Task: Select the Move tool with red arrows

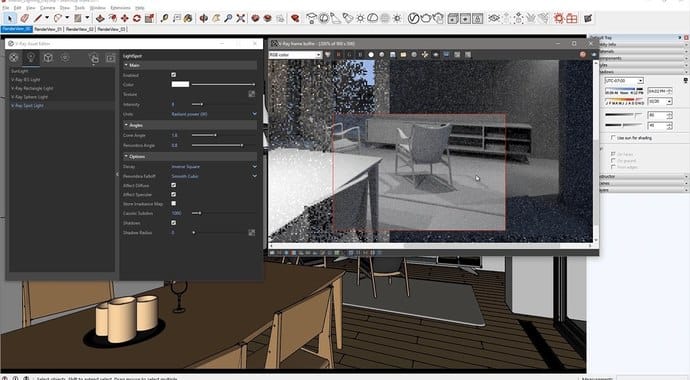Action: tap(125, 18)
